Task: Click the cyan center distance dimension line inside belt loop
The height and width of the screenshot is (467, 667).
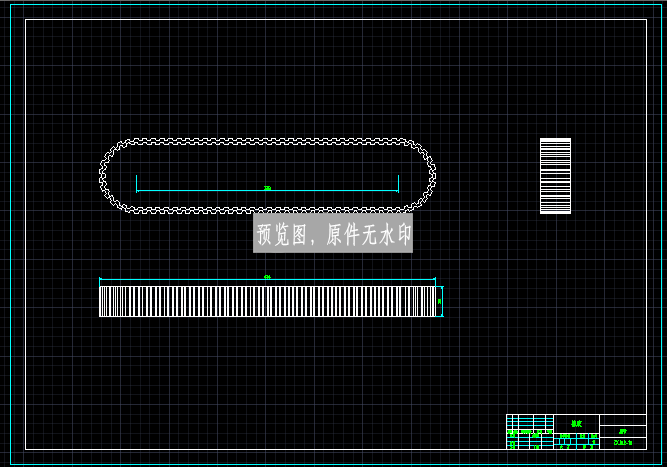Action: pyautogui.click(x=267, y=191)
